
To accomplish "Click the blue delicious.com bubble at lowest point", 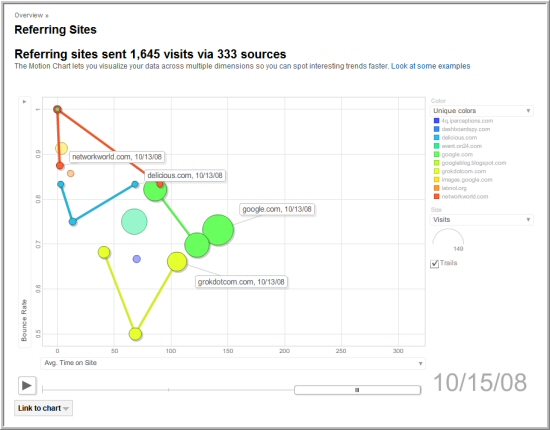I will 73,222.
